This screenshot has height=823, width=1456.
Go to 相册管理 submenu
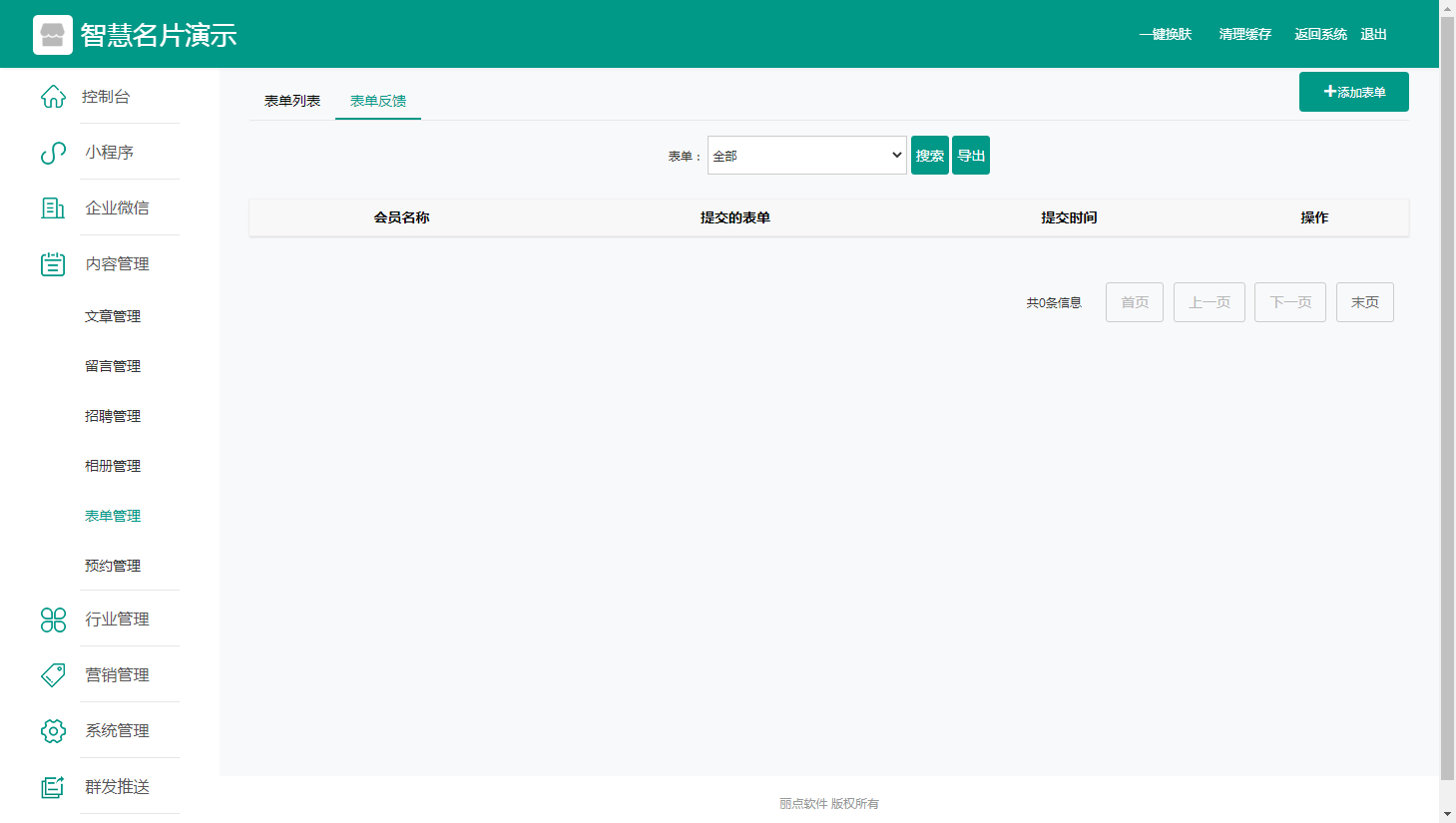[x=113, y=466]
